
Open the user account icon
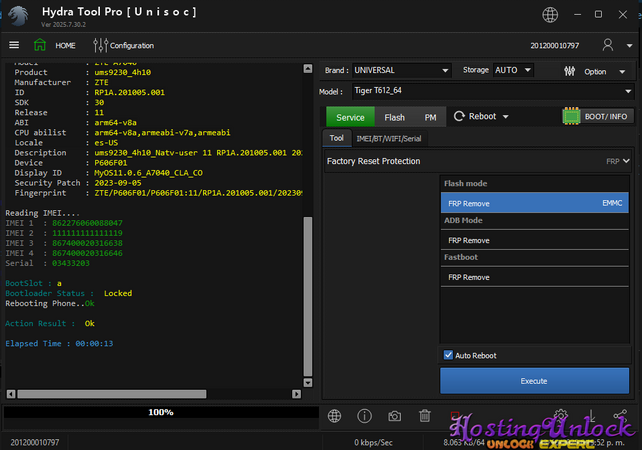(x=608, y=45)
